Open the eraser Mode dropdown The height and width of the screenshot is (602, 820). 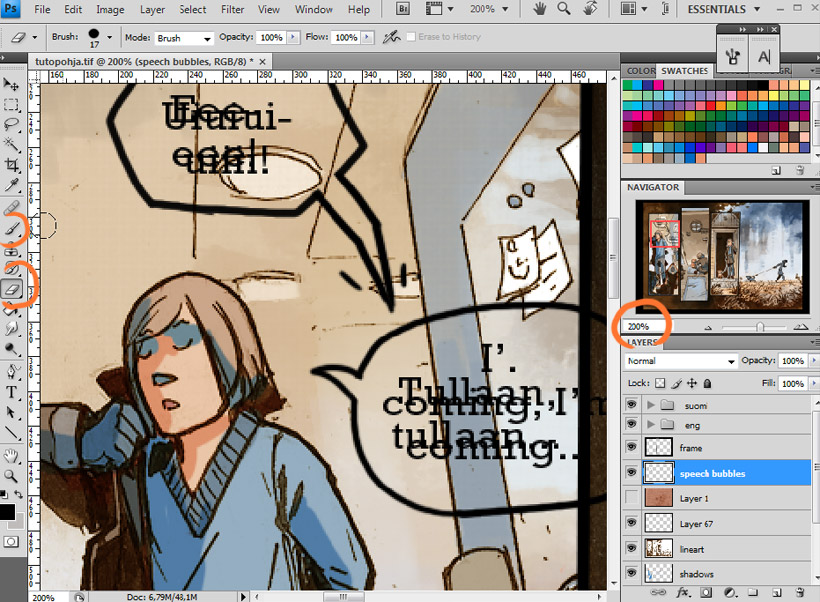pos(184,38)
